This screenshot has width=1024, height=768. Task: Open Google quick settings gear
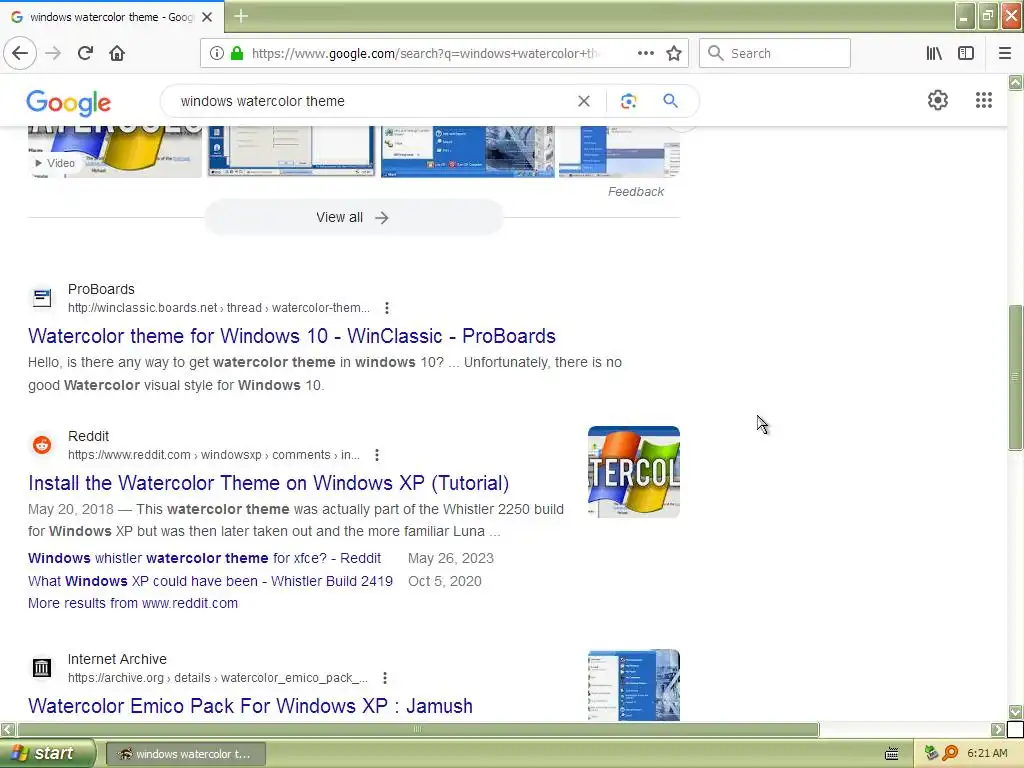click(938, 100)
